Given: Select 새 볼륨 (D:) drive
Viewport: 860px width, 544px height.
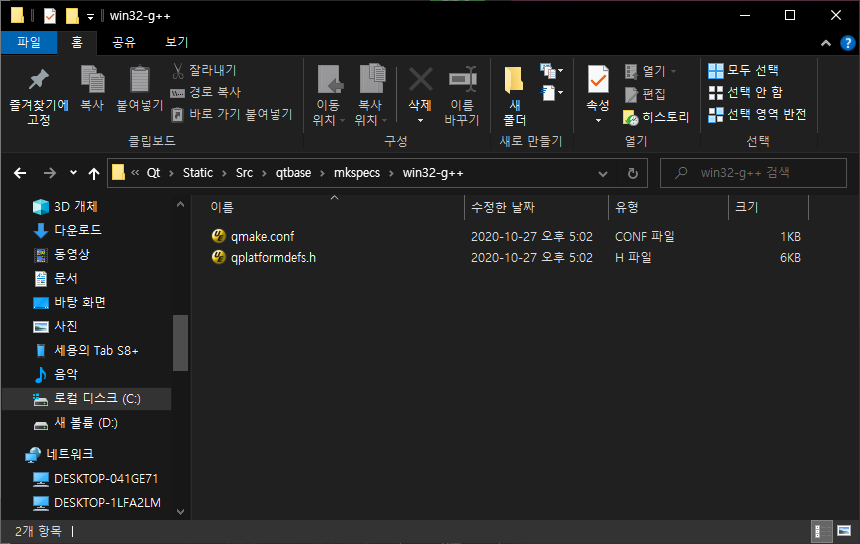Looking at the screenshot, I should [75, 423].
